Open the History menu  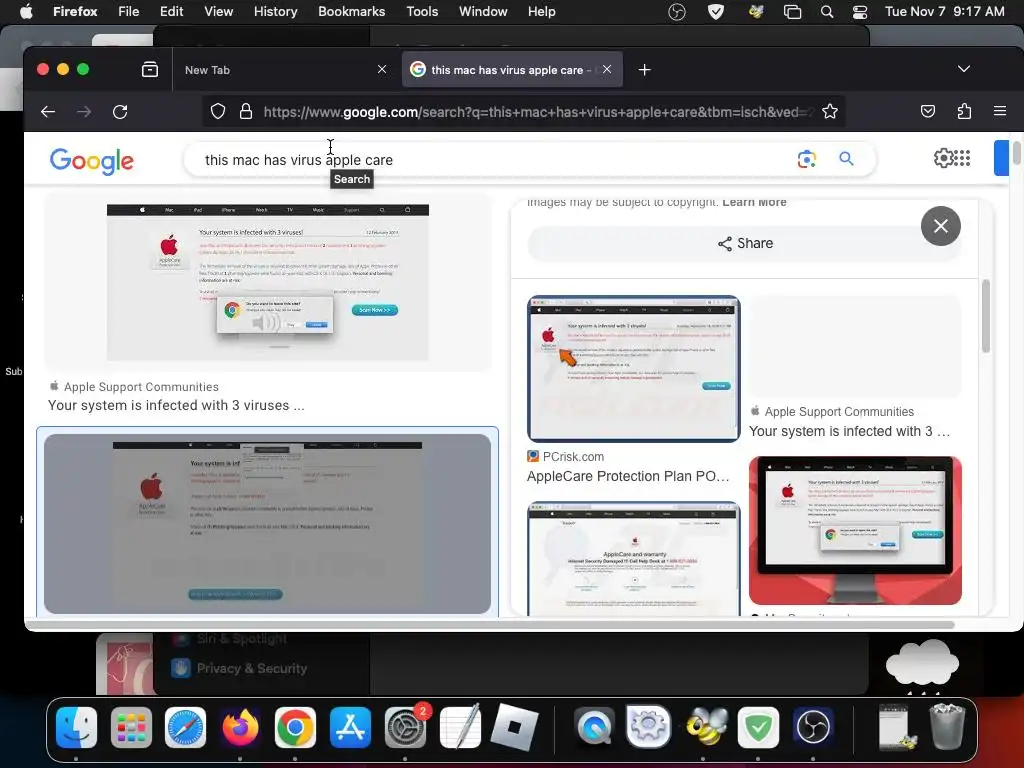[x=275, y=11]
